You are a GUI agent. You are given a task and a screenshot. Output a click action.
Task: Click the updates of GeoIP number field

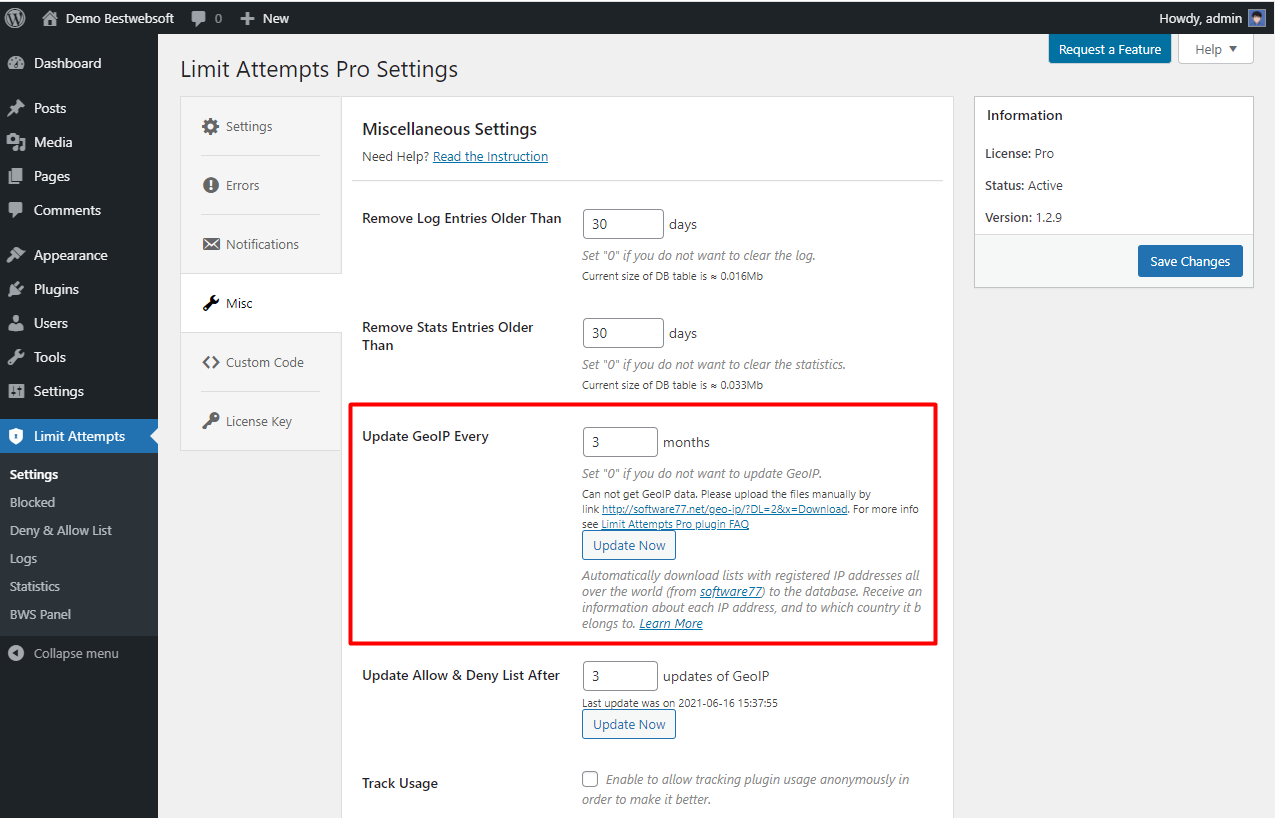pyautogui.click(x=620, y=676)
